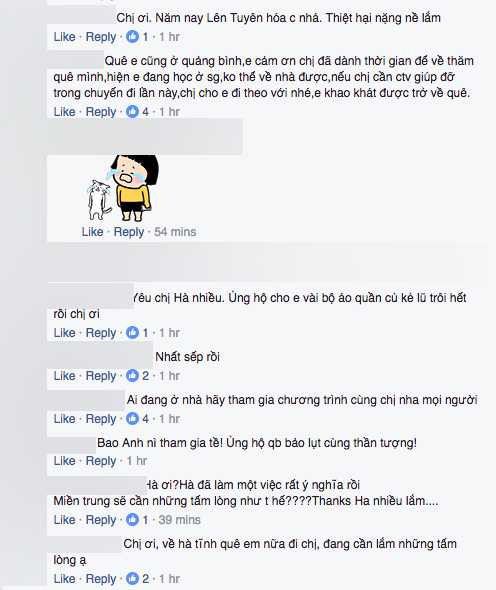This screenshot has height=590, width=496.
Task: Click the thumb icon under the Miền trung comment
Action: [x=132, y=519]
